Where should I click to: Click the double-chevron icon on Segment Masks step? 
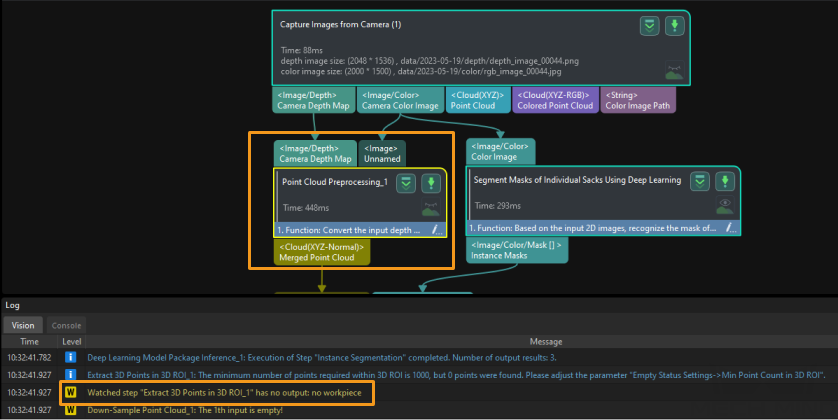click(x=701, y=181)
